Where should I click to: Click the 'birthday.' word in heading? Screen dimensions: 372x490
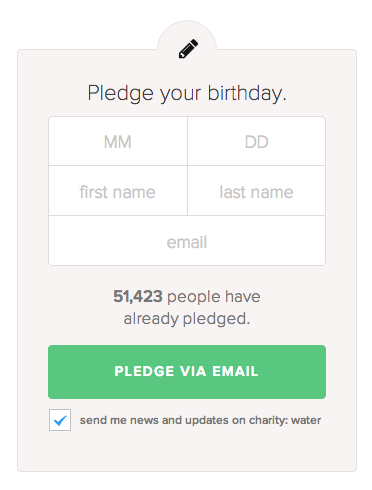[247, 93]
